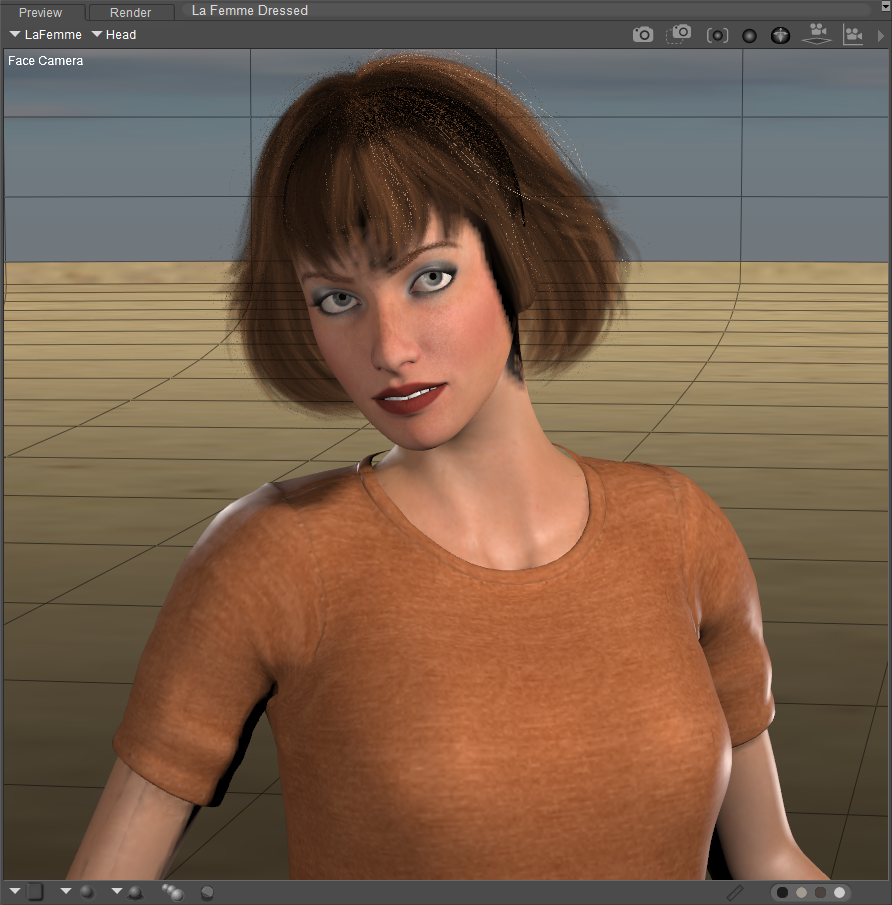Click the Render camera icon
This screenshot has width=892, height=905.
point(643,35)
